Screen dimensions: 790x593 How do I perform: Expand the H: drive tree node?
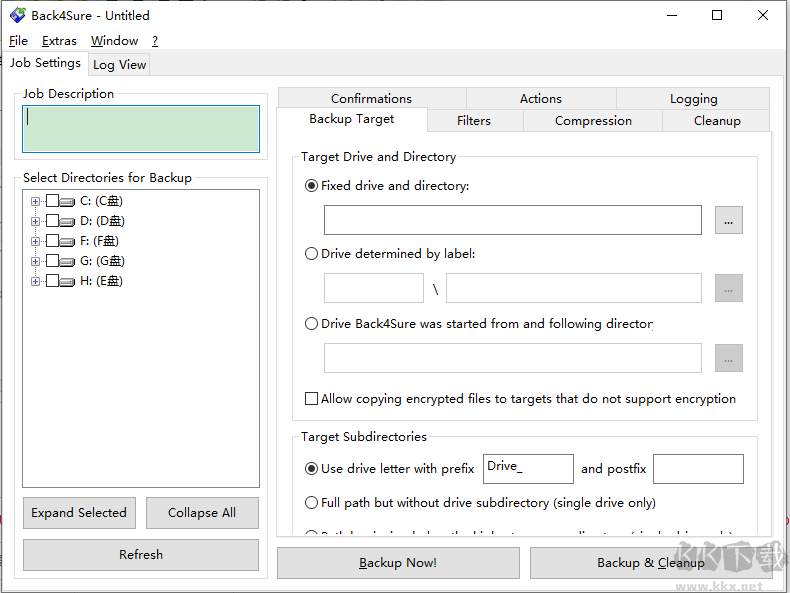pos(35,281)
